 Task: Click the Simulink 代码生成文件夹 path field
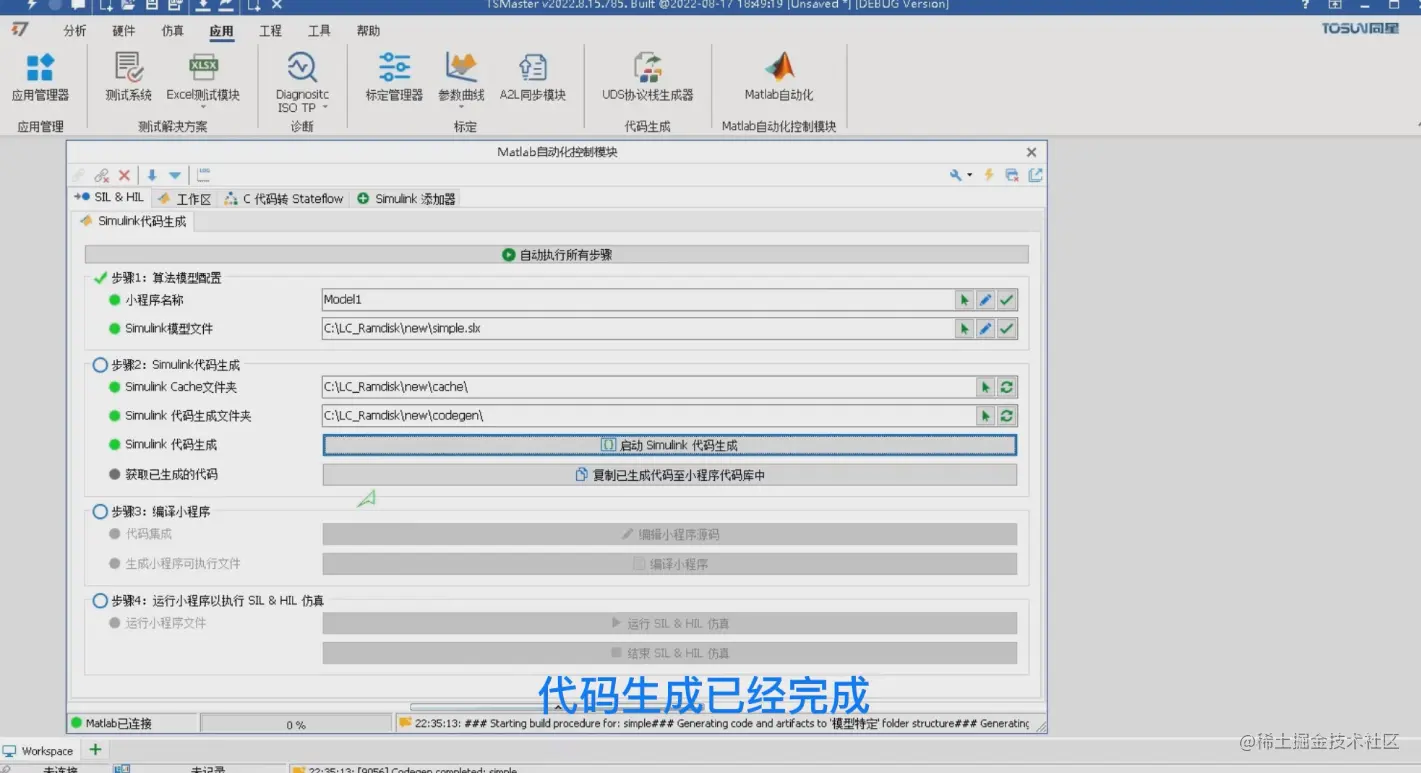[x=649, y=416]
